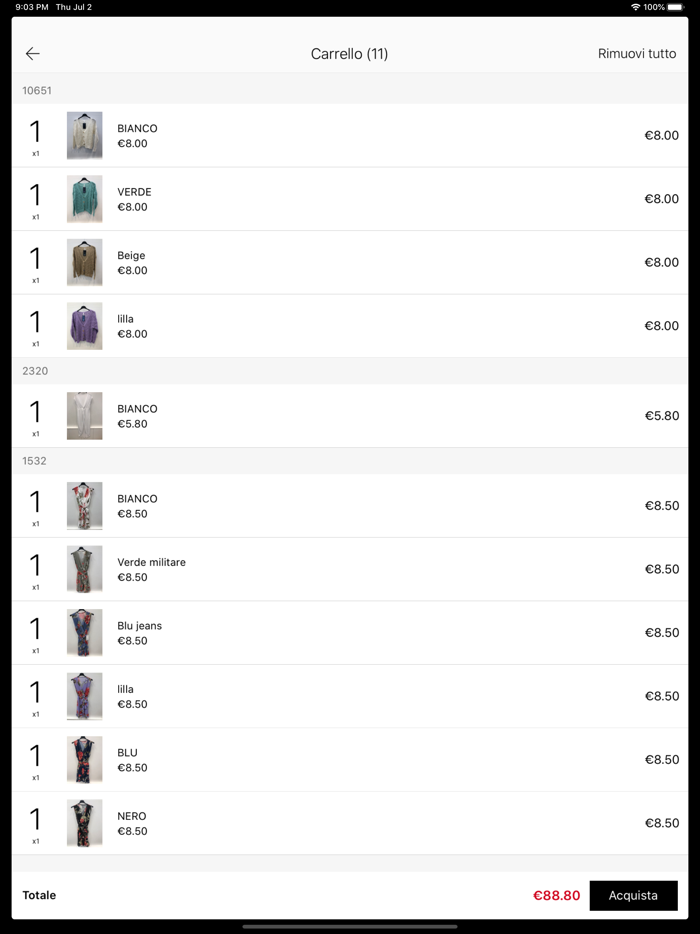Viewport: 700px width, 934px height.
Task: Tap the NERO floral dress thumbnail
Action: pyautogui.click(x=84, y=823)
